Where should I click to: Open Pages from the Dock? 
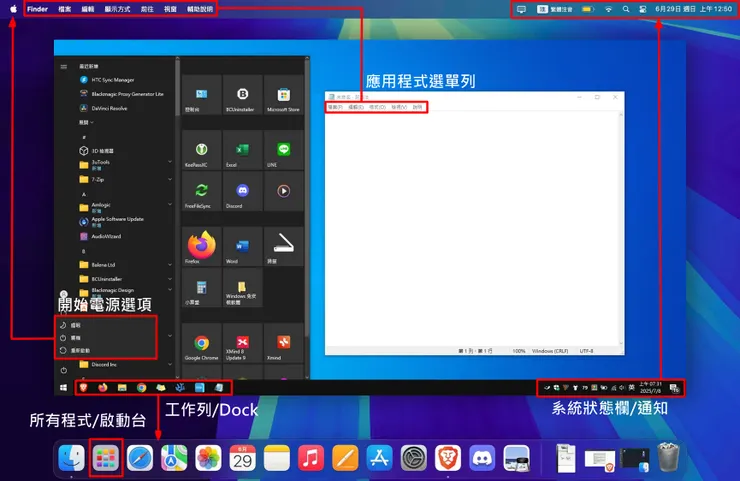345,458
